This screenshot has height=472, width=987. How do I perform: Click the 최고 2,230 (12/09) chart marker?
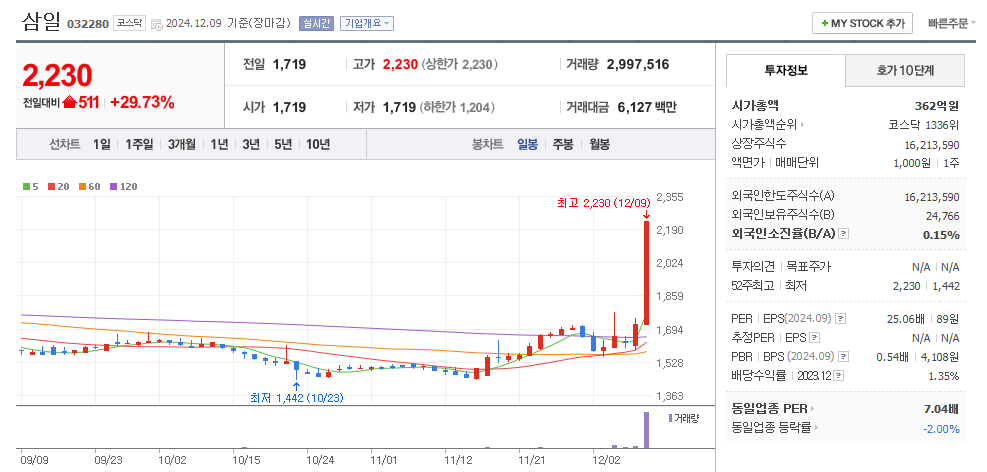point(604,203)
